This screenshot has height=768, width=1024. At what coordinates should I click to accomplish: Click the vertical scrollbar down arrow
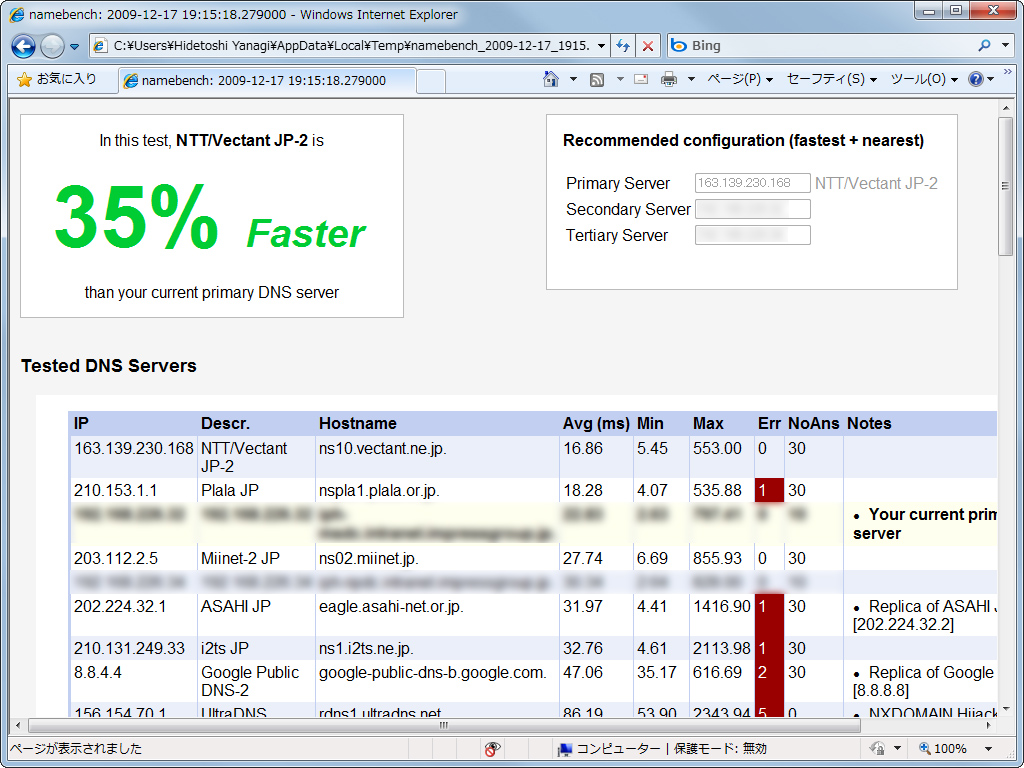[1006, 709]
